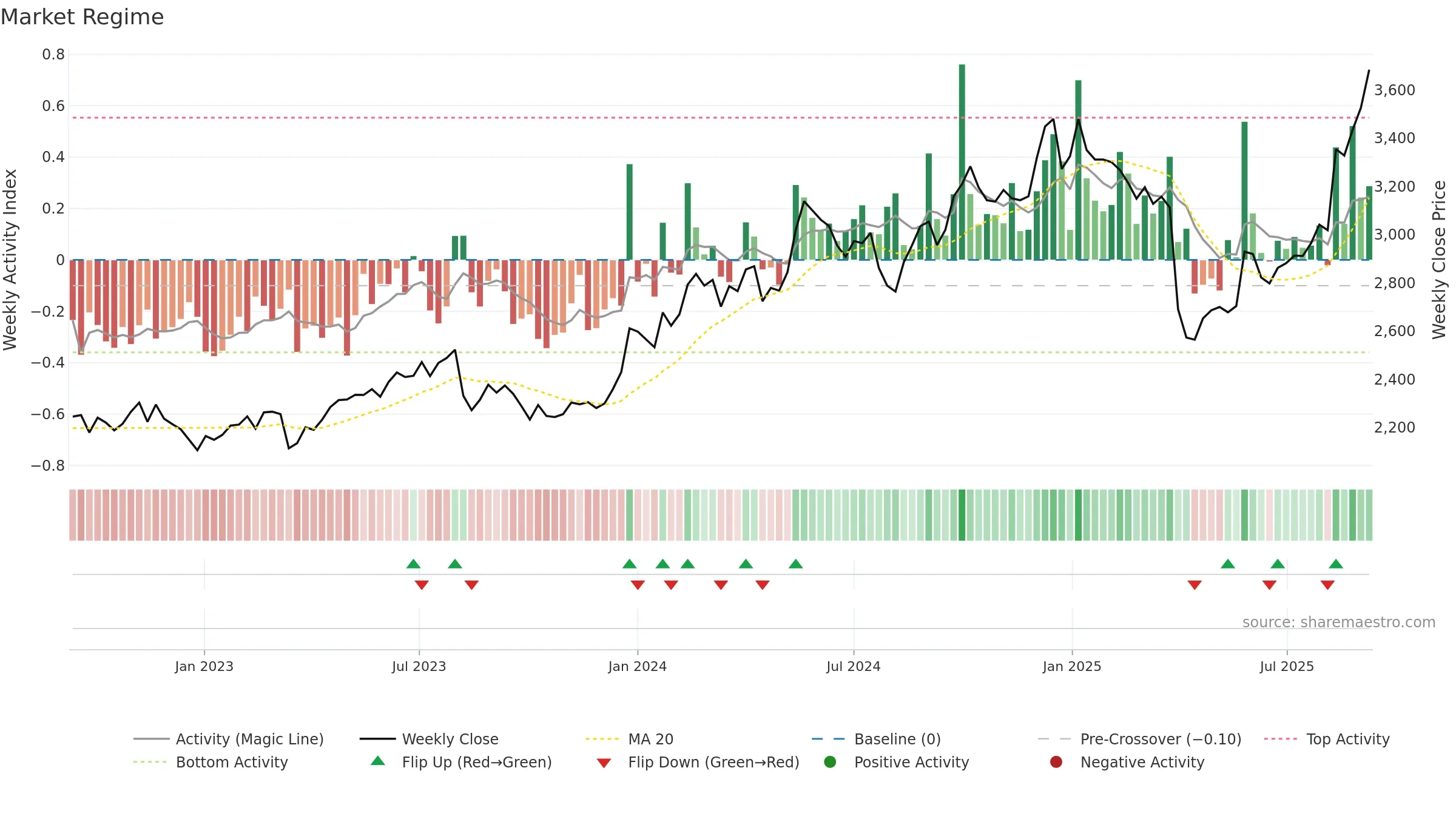Toggle Flip Down (Green→Red) legend entry
This screenshot has height=819, width=1456.
698,762
